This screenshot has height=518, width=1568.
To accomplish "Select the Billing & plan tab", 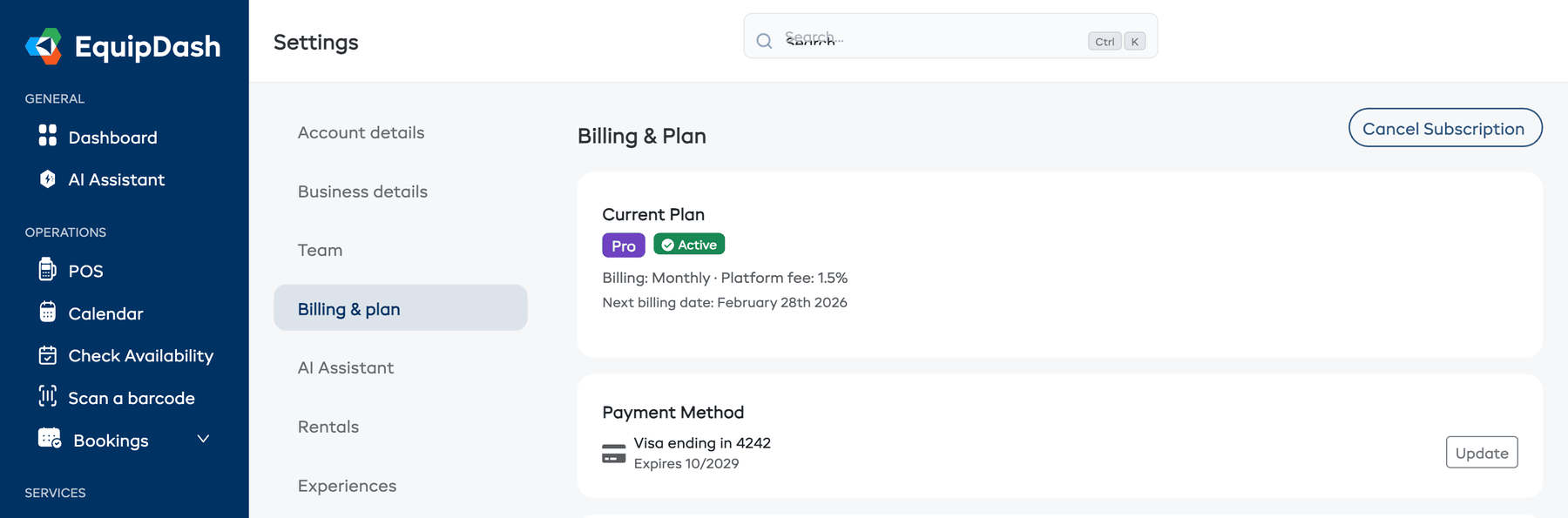I will pos(401,307).
